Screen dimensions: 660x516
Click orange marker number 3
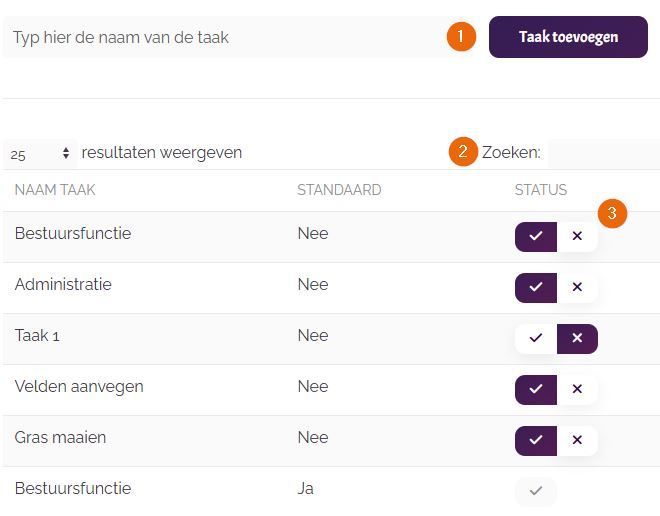[x=612, y=213]
